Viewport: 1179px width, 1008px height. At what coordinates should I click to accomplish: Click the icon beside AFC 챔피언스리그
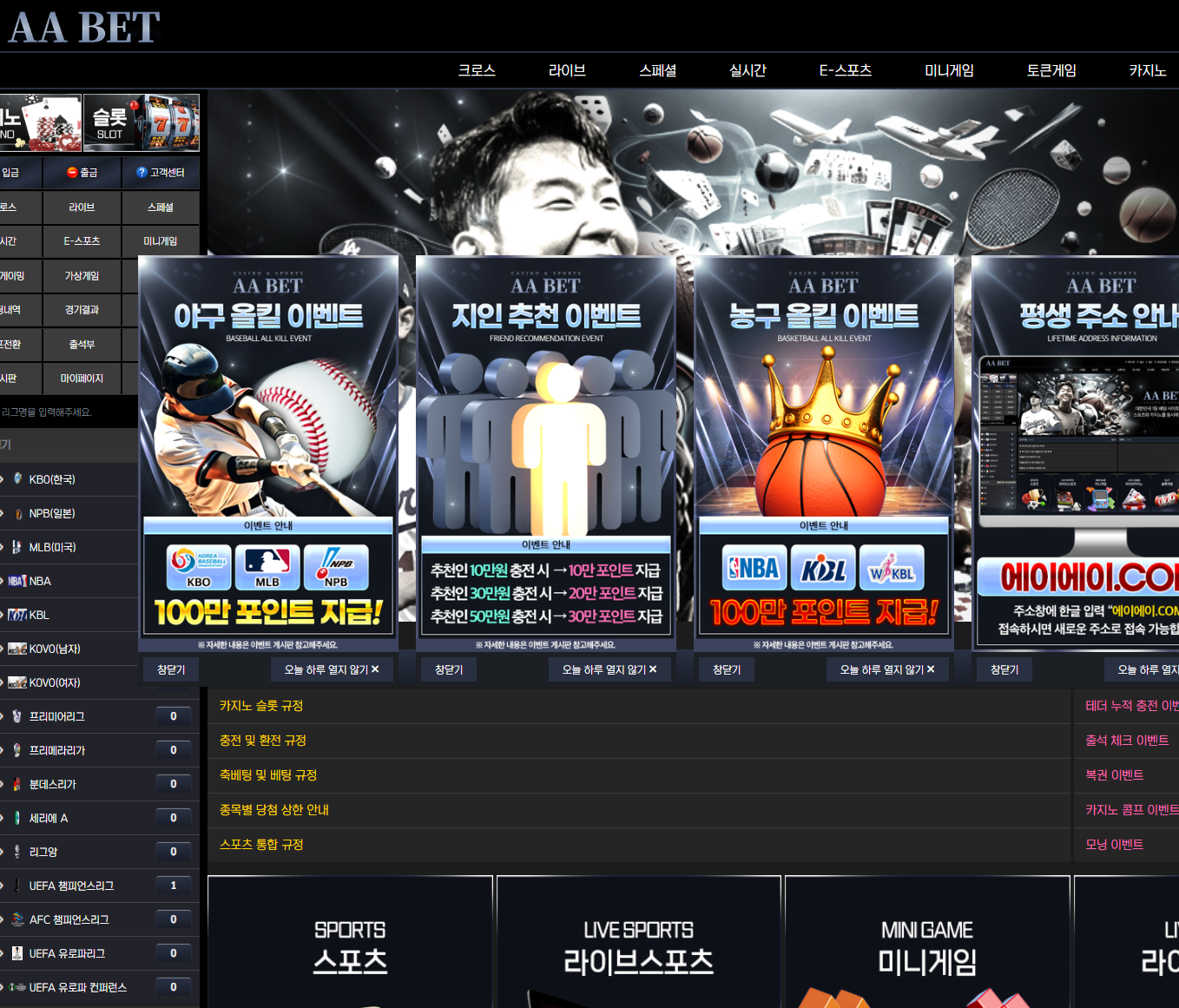pyautogui.click(x=17, y=920)
